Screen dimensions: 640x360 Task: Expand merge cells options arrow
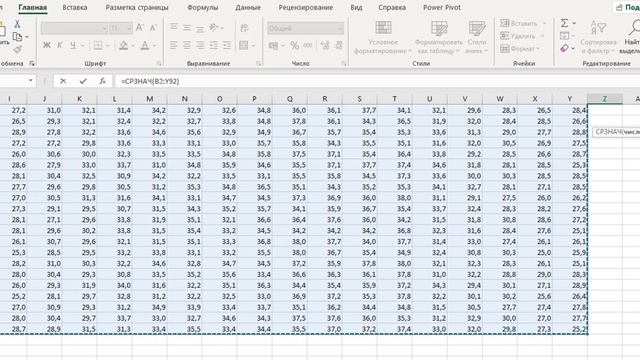[x=253, y=45]
